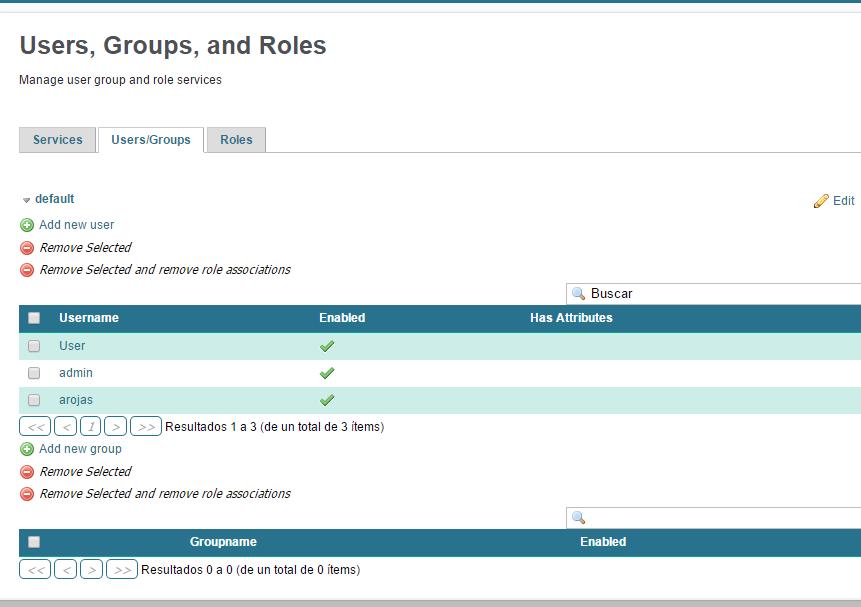Collapse the default service section arrow
Screen dimensions: 861x607
coord(27,200)
